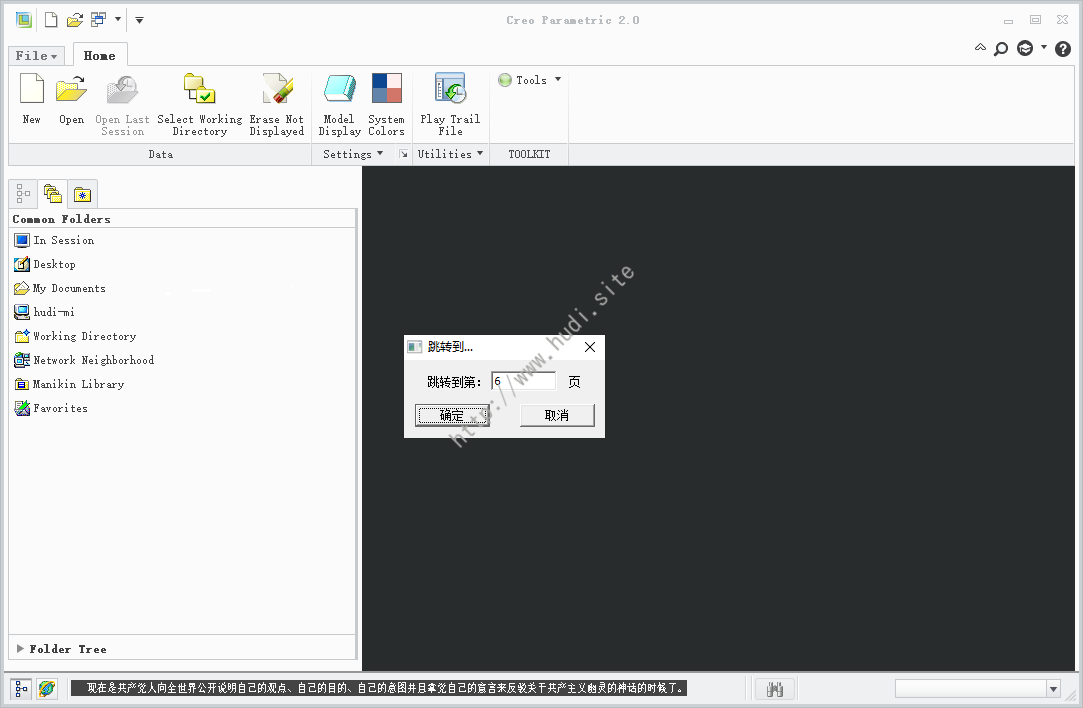Viewport: 1083px width, 708px height.
Task: Click quick access windows switch icon
Action: (98, 20)
